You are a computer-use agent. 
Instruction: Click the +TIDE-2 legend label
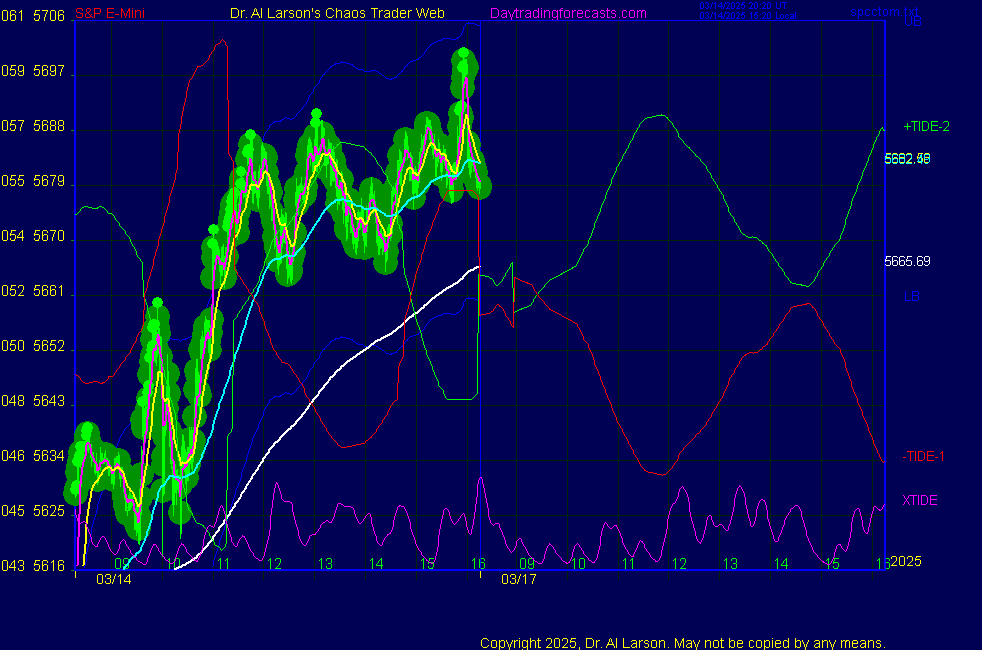click(926, 126)
